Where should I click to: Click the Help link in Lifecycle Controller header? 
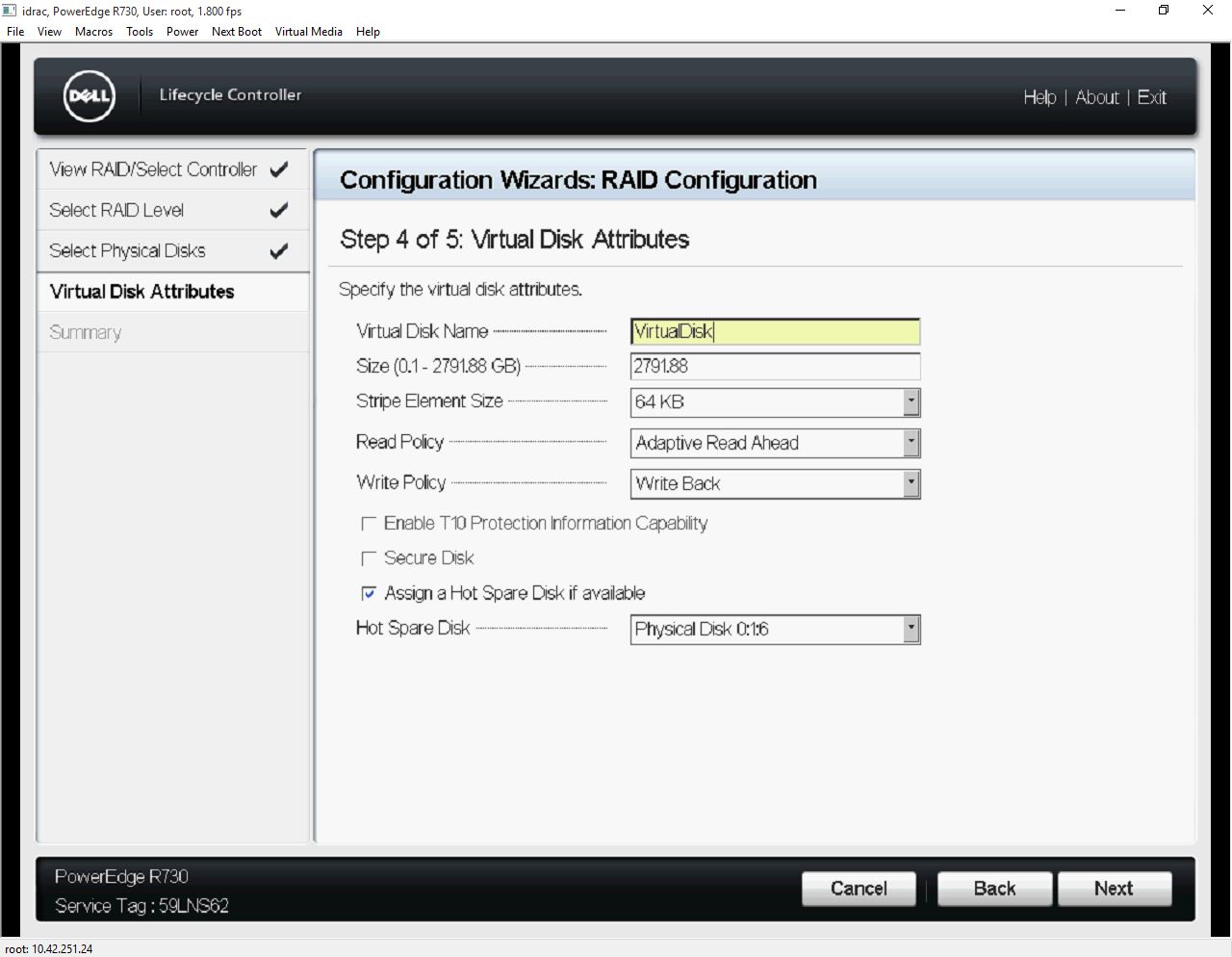(x=1039, y=97)
